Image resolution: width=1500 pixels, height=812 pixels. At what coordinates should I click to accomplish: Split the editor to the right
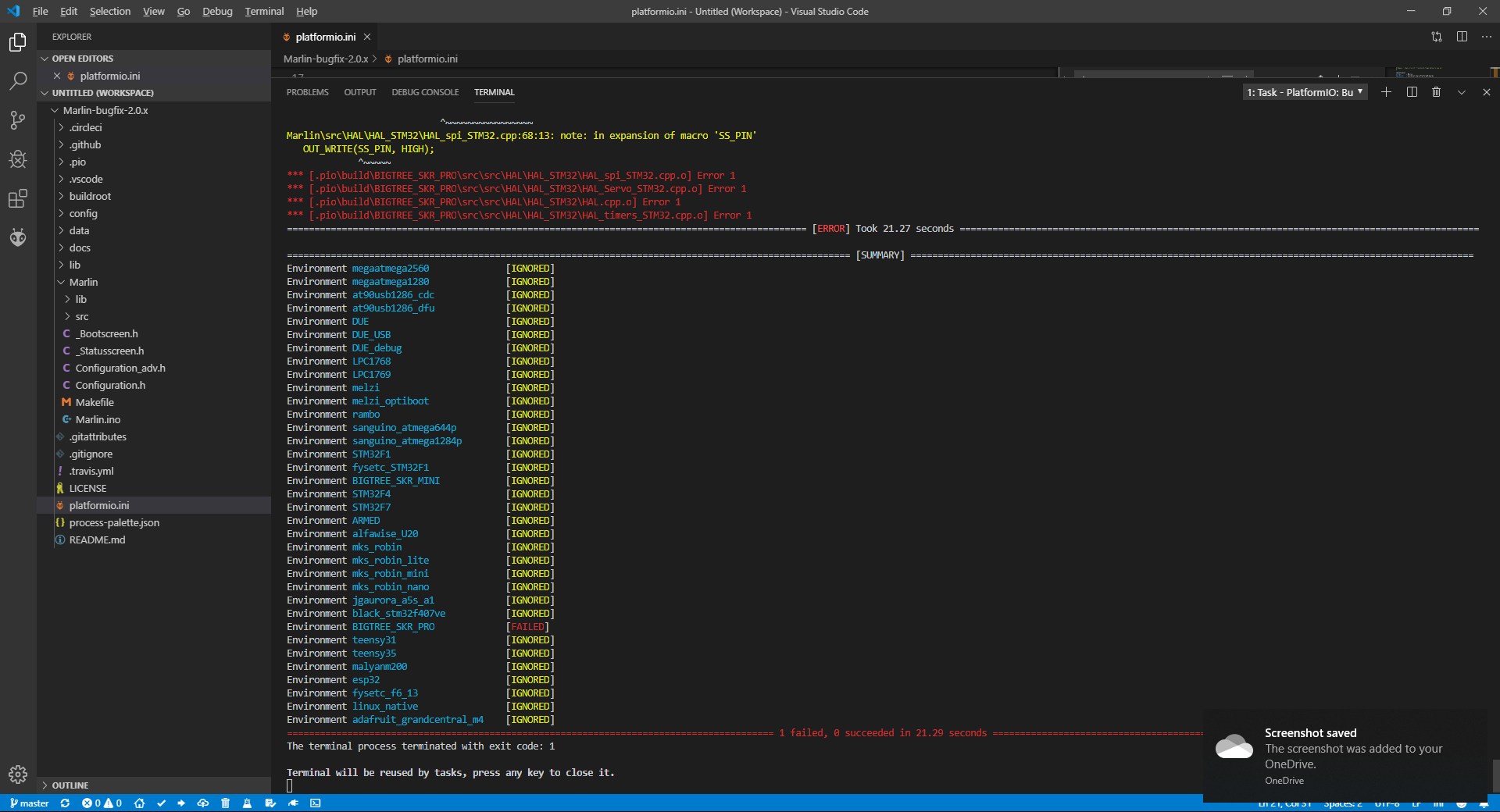coord(1462,37)
